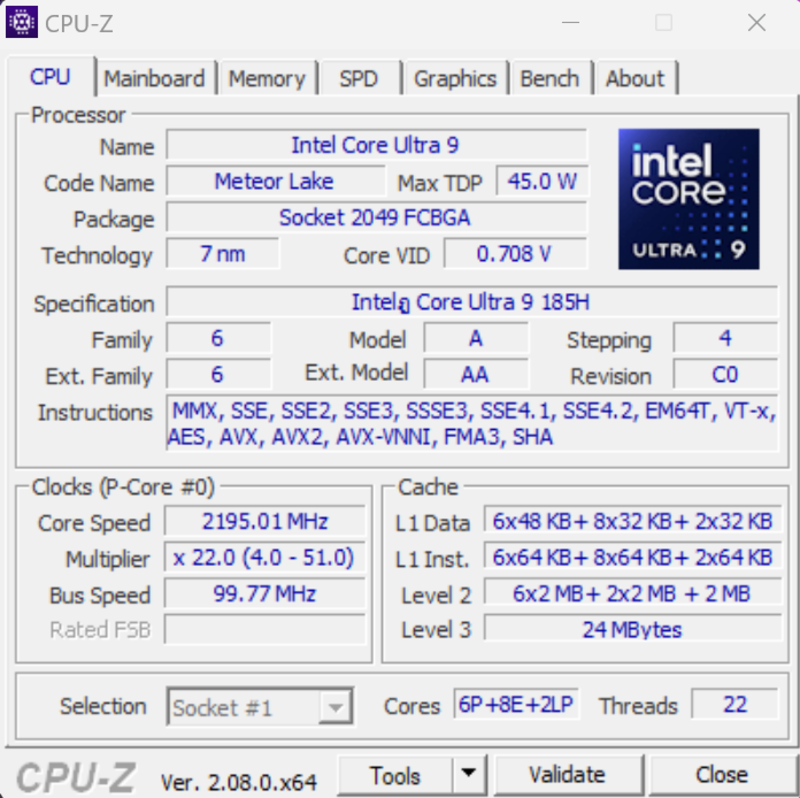Minimize the CPU-Z window
Viewport: 800px width, 798px height.
point(570,22)
